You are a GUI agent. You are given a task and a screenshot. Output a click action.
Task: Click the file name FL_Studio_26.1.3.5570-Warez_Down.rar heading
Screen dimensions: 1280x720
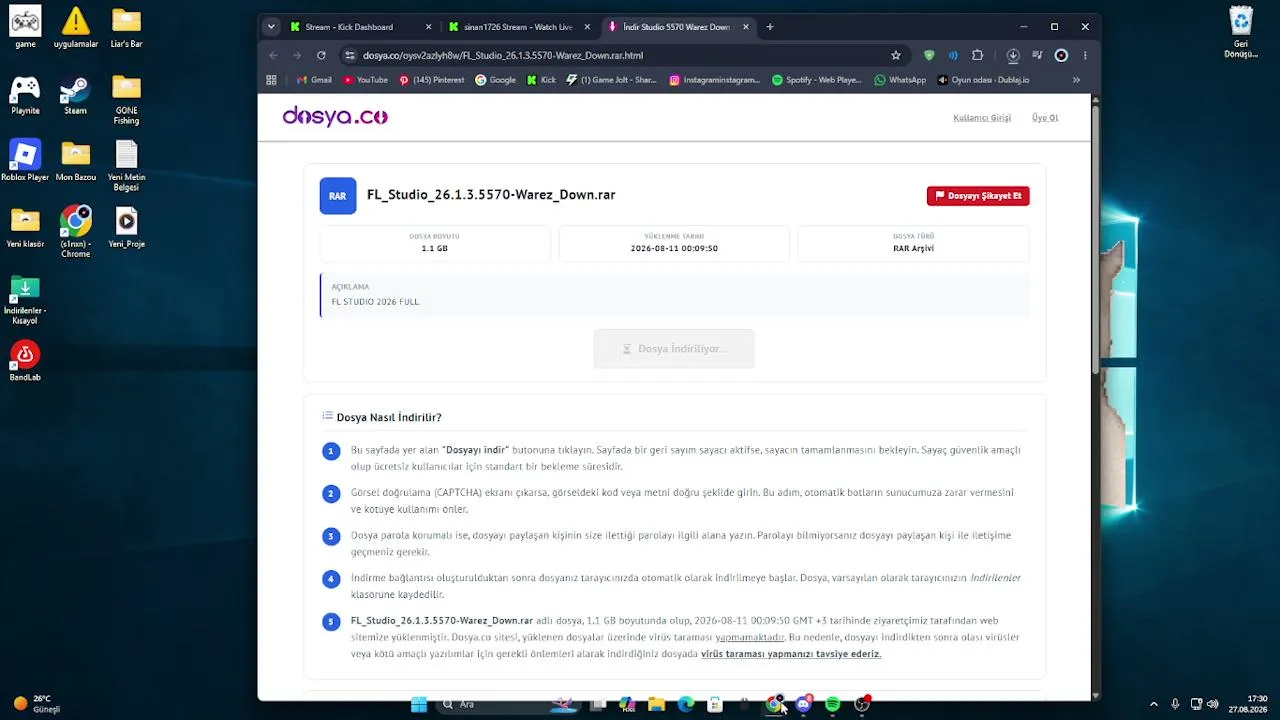point(491,195)
